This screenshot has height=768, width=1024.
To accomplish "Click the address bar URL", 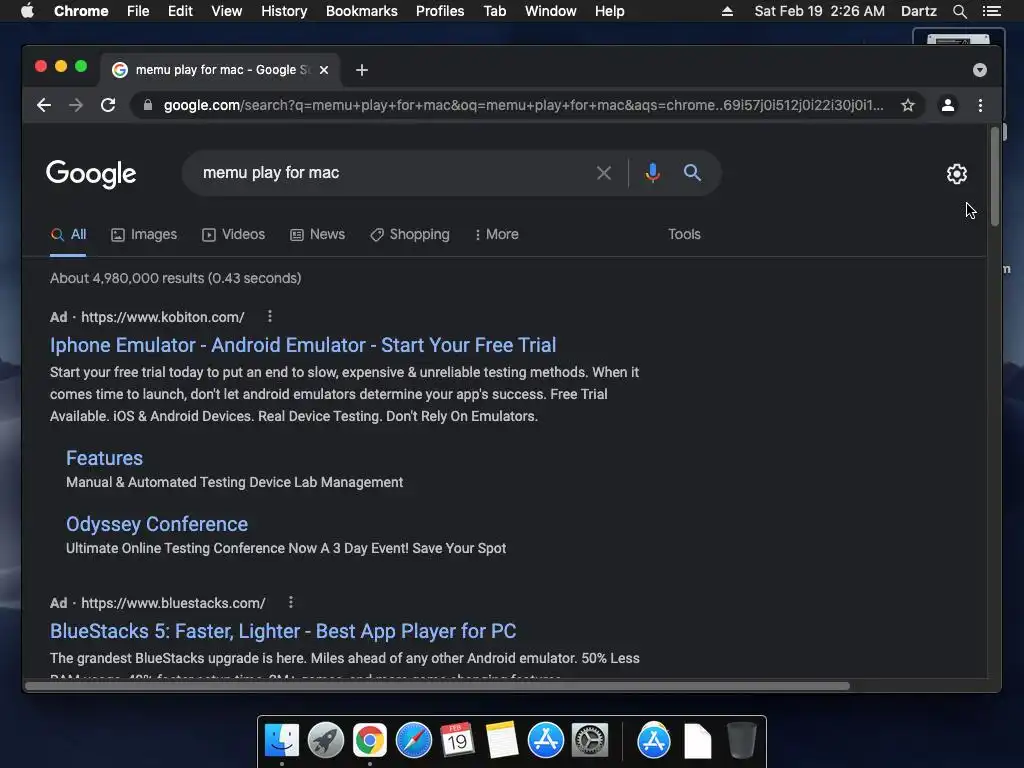I will coord(522,105).
